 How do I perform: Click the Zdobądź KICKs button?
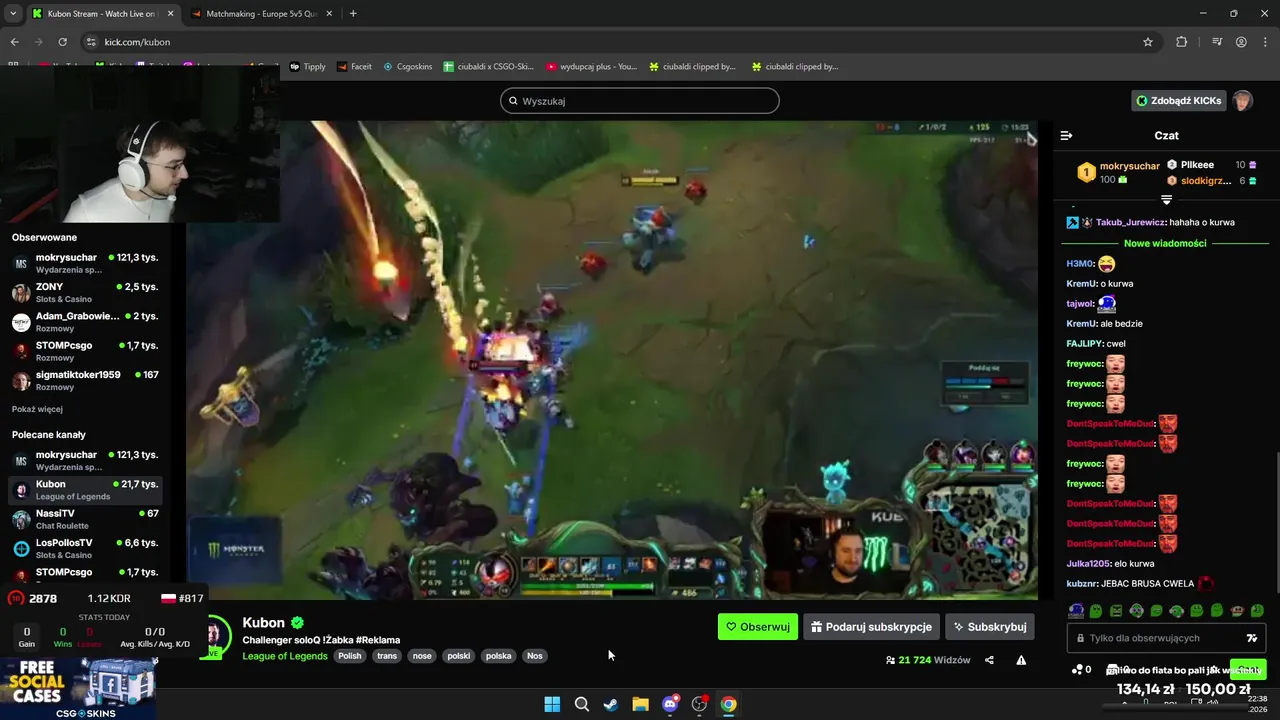pos(1178,100)
